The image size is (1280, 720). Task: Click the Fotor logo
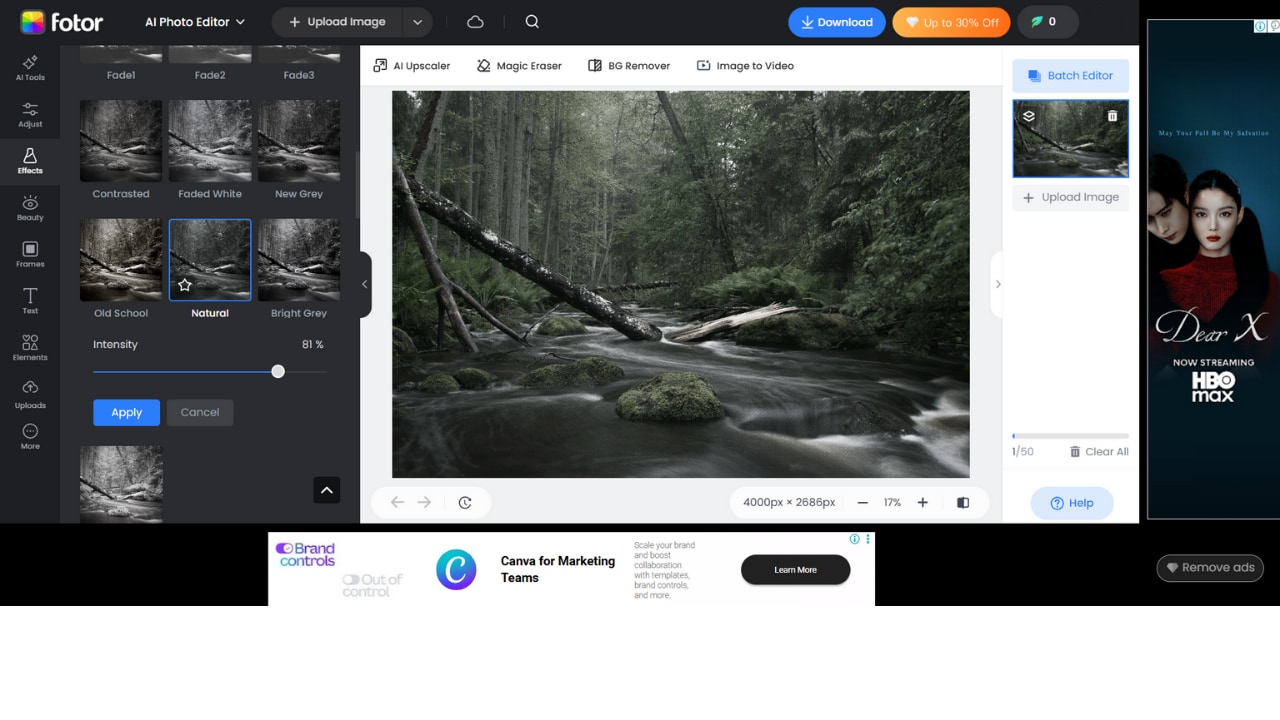coord(61,22)
